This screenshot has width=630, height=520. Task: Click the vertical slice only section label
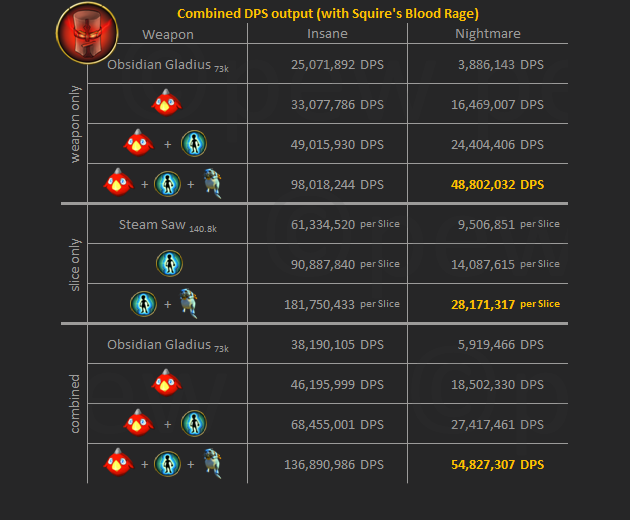pyautogui.click(x=76, y=264)
